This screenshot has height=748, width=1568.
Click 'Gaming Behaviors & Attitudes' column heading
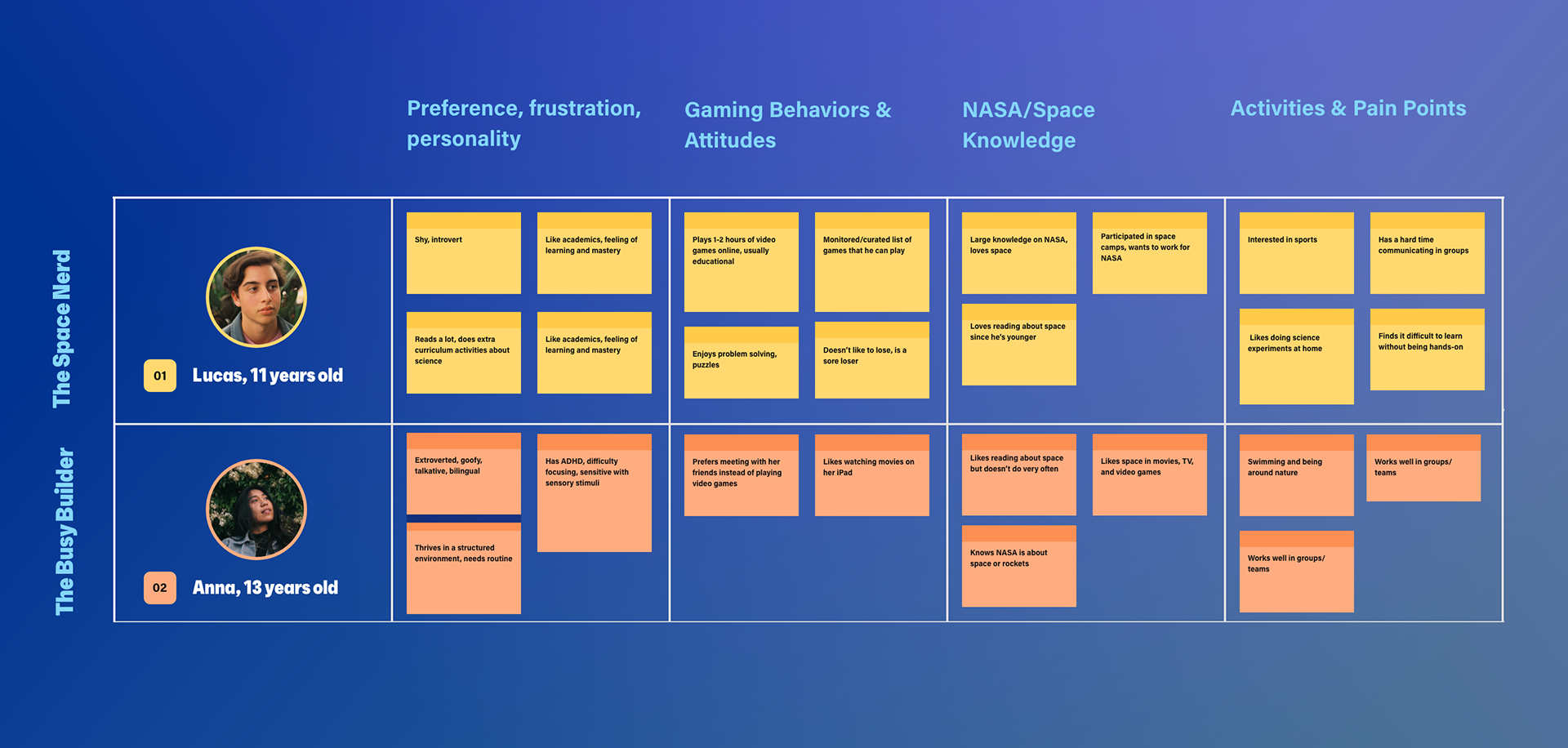[788, 125]
